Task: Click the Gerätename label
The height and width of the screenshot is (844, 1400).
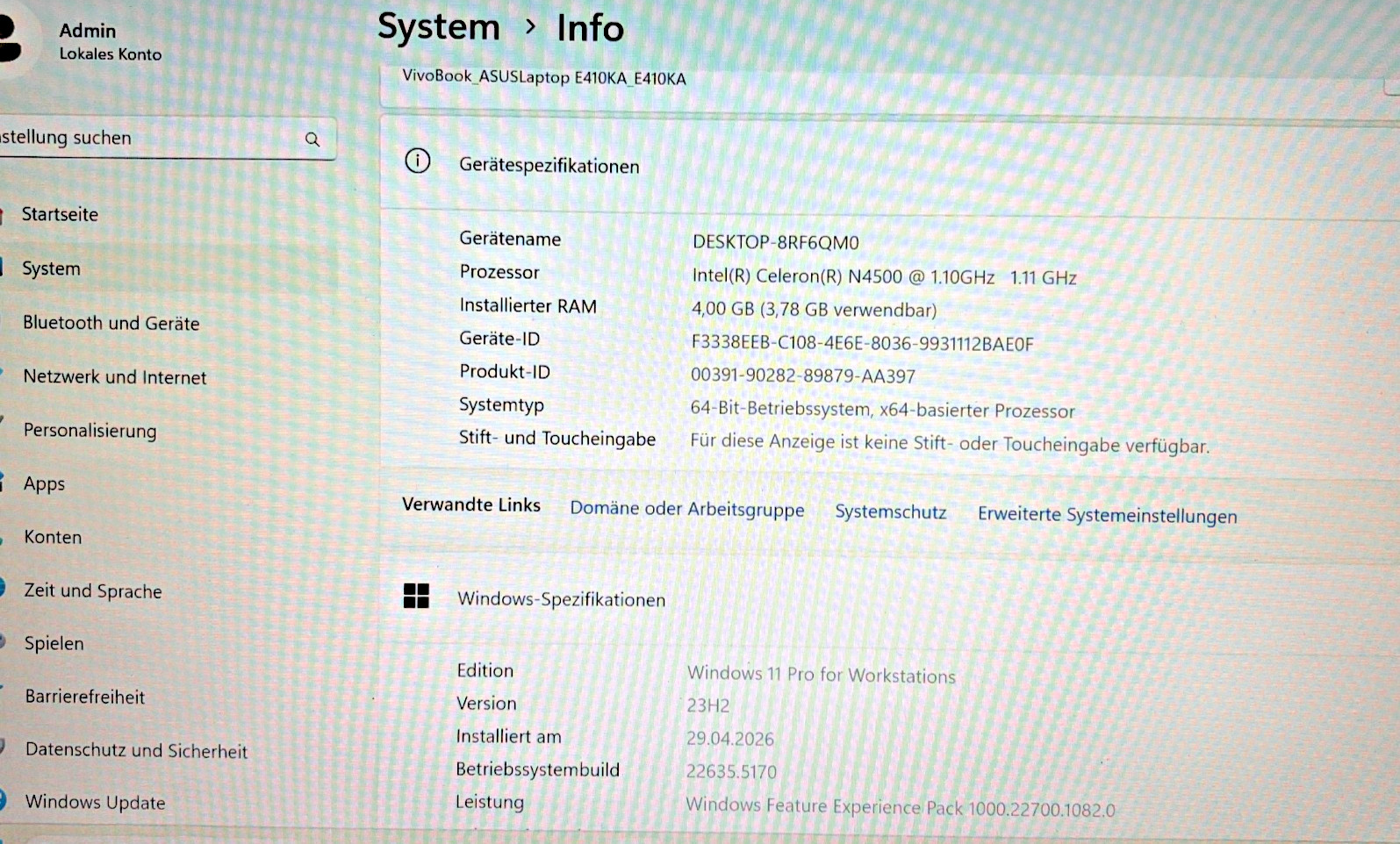Action: 510,239
